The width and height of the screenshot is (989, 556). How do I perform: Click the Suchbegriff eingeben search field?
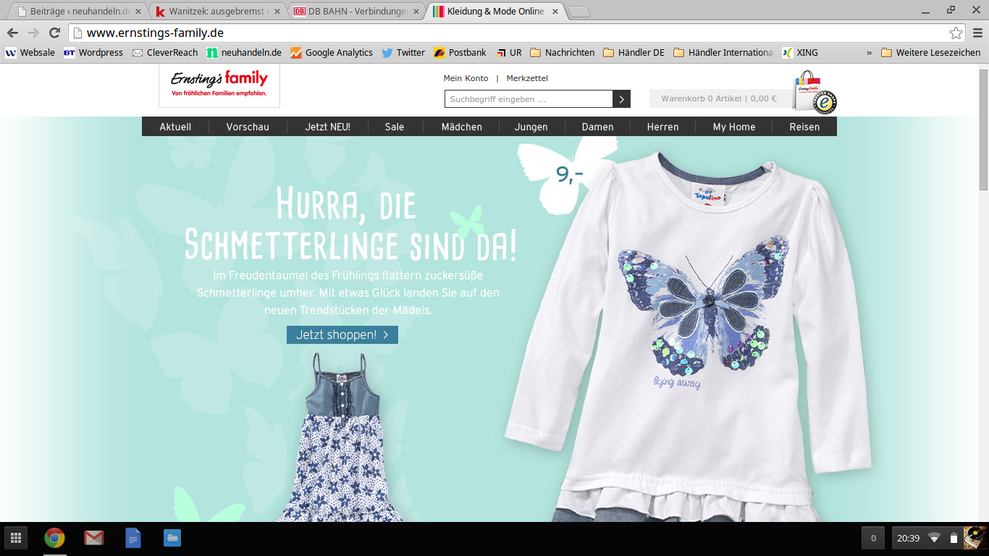click(x=529, y=99)
